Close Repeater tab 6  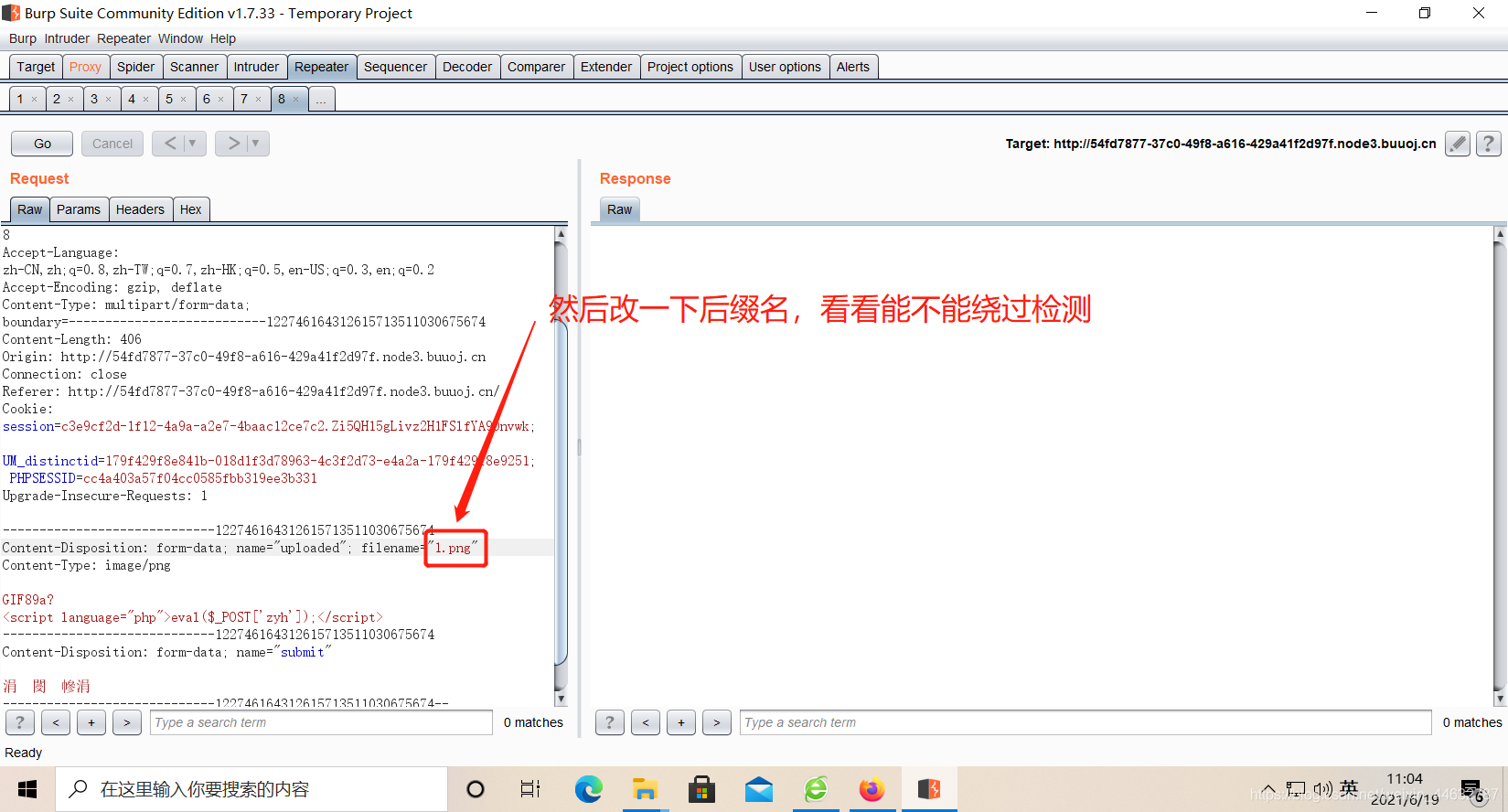pos(220,100)
